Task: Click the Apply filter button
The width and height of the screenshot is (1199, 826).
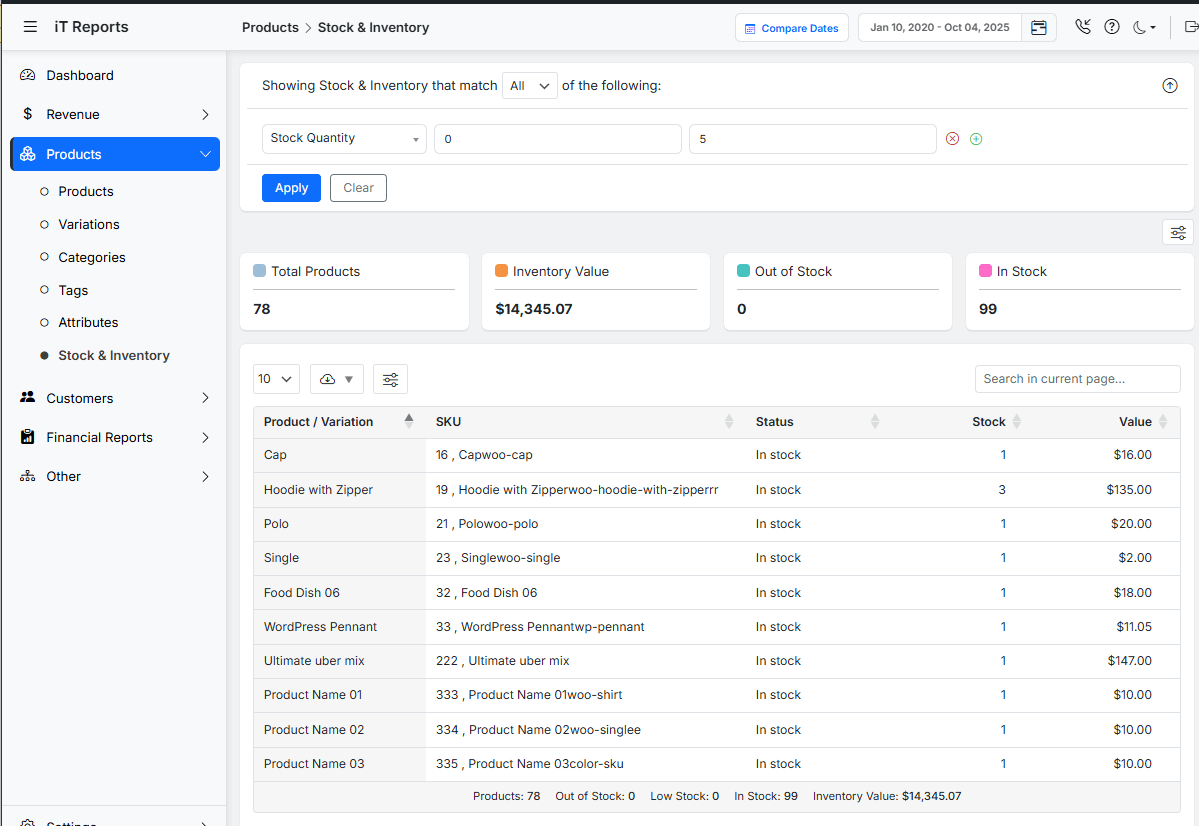Action: pyautogui.click(x=291, y=188)
